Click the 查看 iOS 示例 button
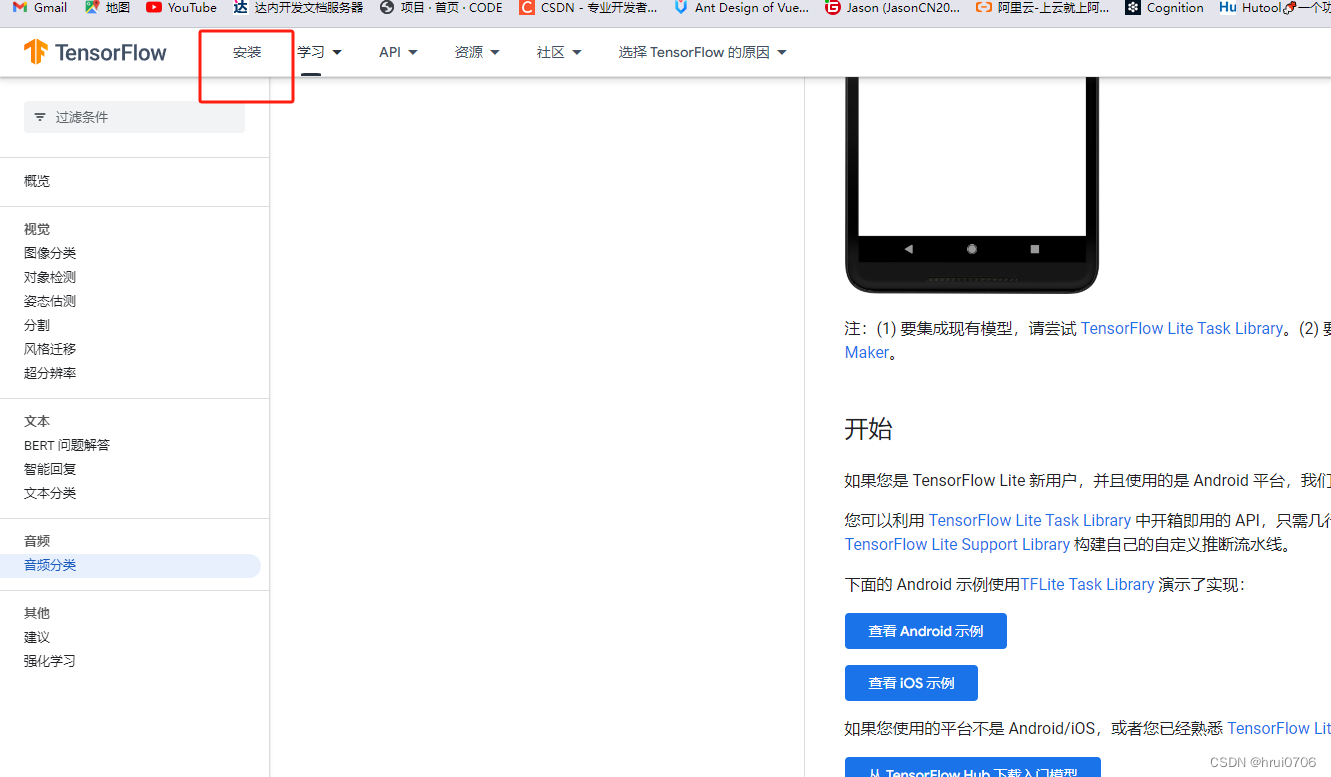Image resolution: width=1331 pixels, height=777 pixels. (x=911, y=683)
